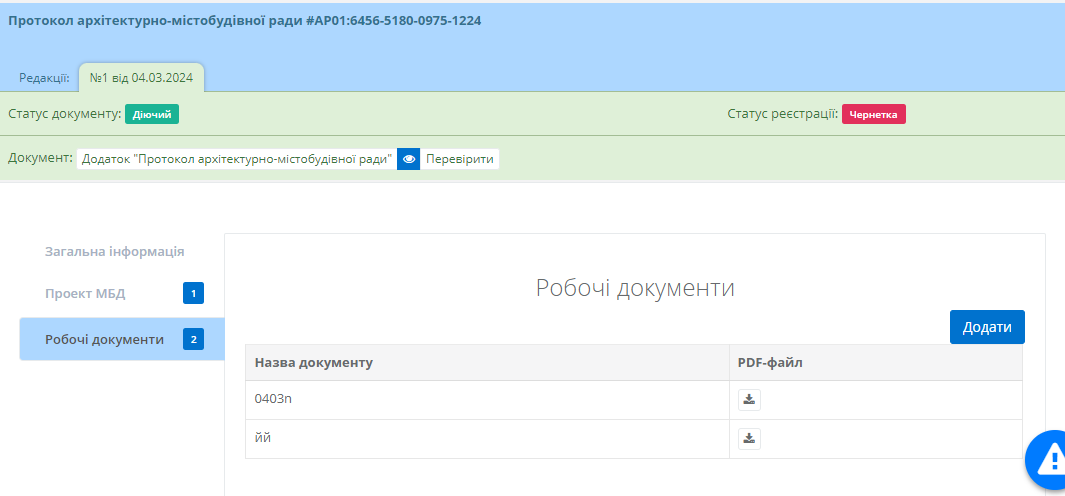This screenshot has height=496, width=1065.
Task: Go to the Проект МБД section
Action: [x=85, y=293]
